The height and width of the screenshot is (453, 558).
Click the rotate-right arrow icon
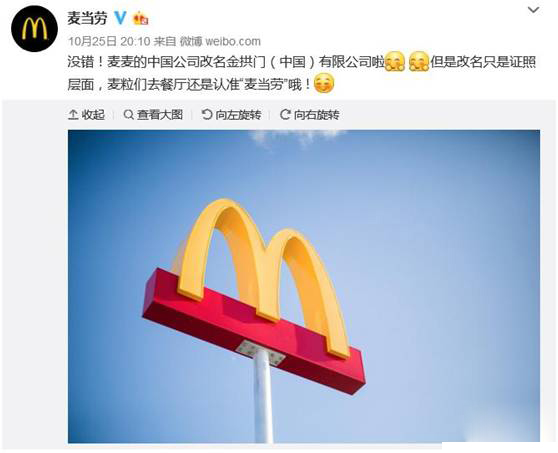[285, 115]
